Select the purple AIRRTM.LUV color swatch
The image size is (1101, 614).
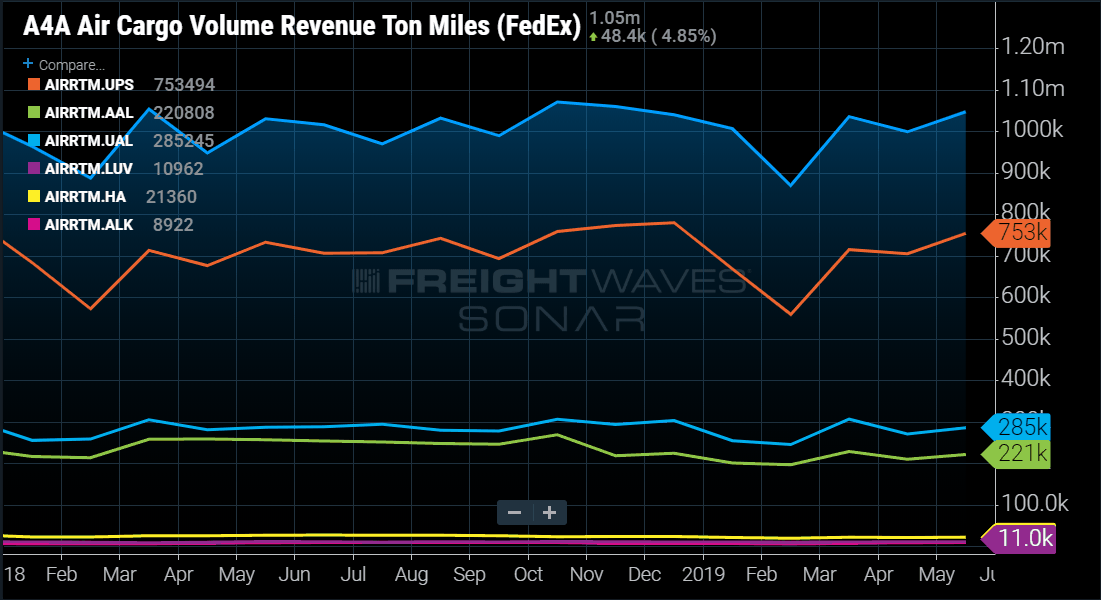pyautogui.click(x=34, y=169)
